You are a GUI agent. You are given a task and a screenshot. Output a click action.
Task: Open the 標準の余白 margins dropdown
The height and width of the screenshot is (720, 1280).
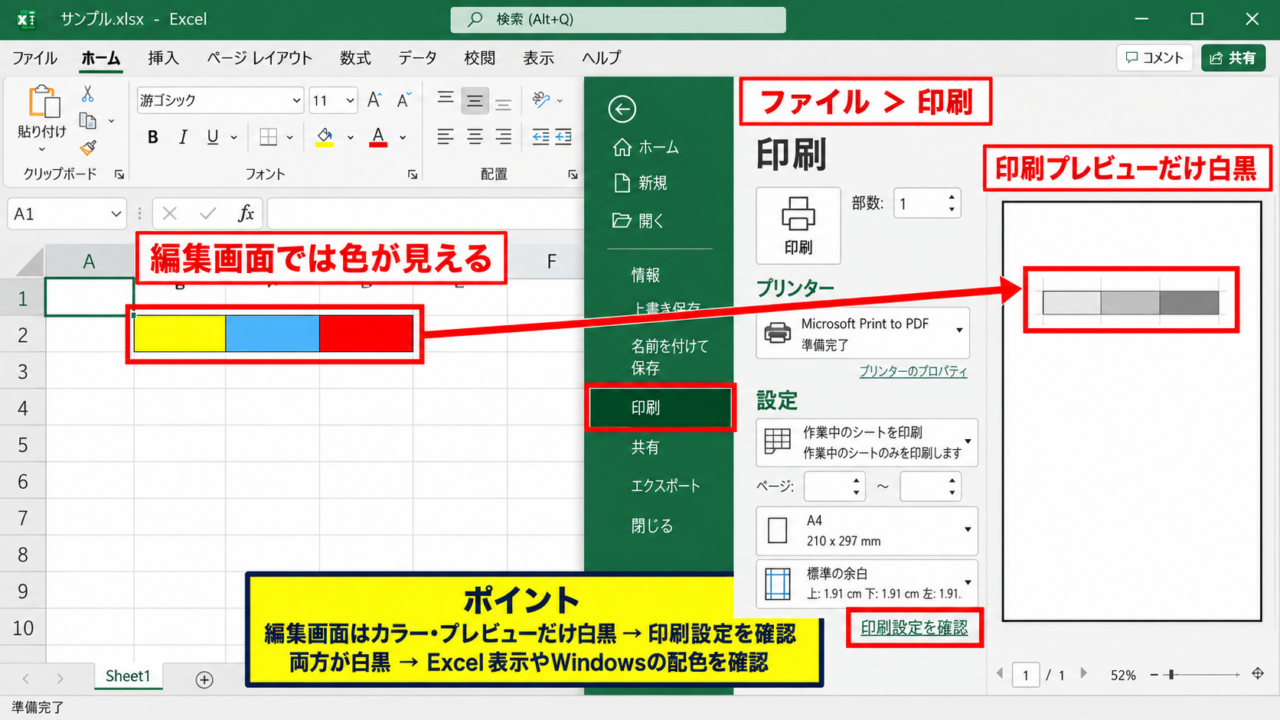[866, 584]
